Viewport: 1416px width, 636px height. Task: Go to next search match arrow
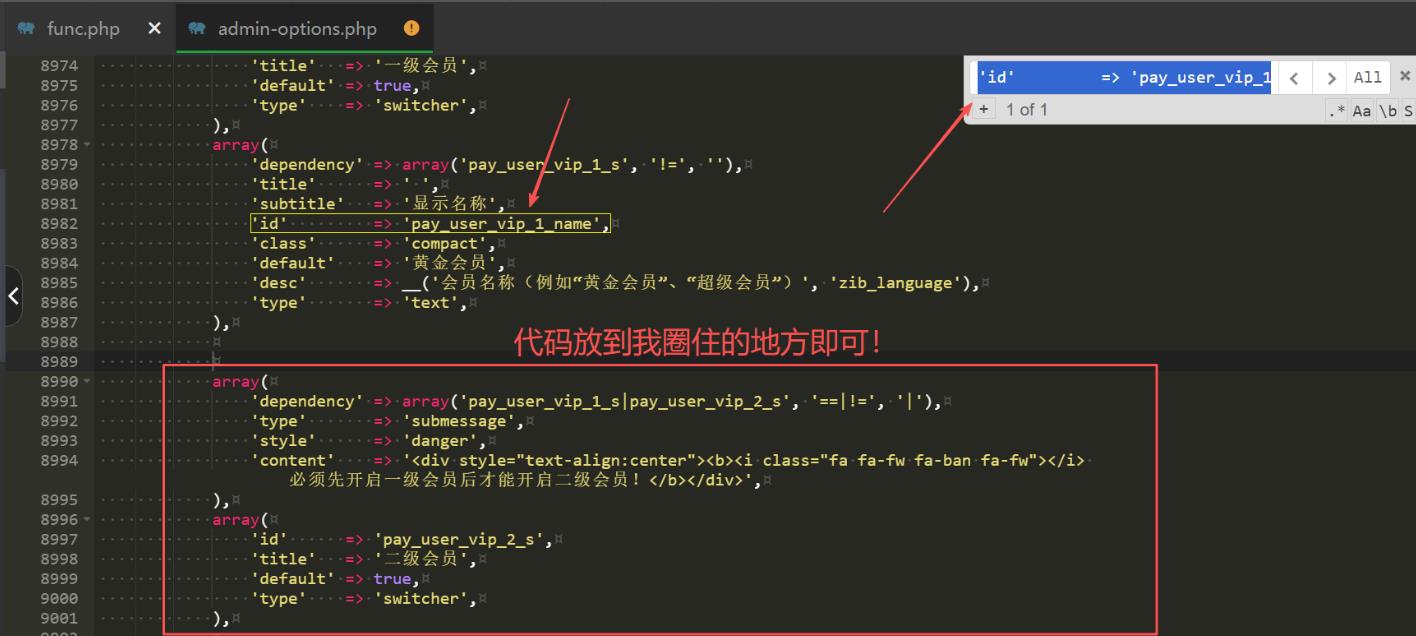[1329, 78]
